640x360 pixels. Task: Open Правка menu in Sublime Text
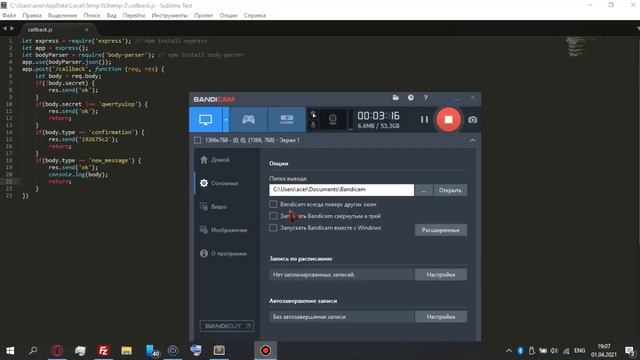click(x=32, y=15)
